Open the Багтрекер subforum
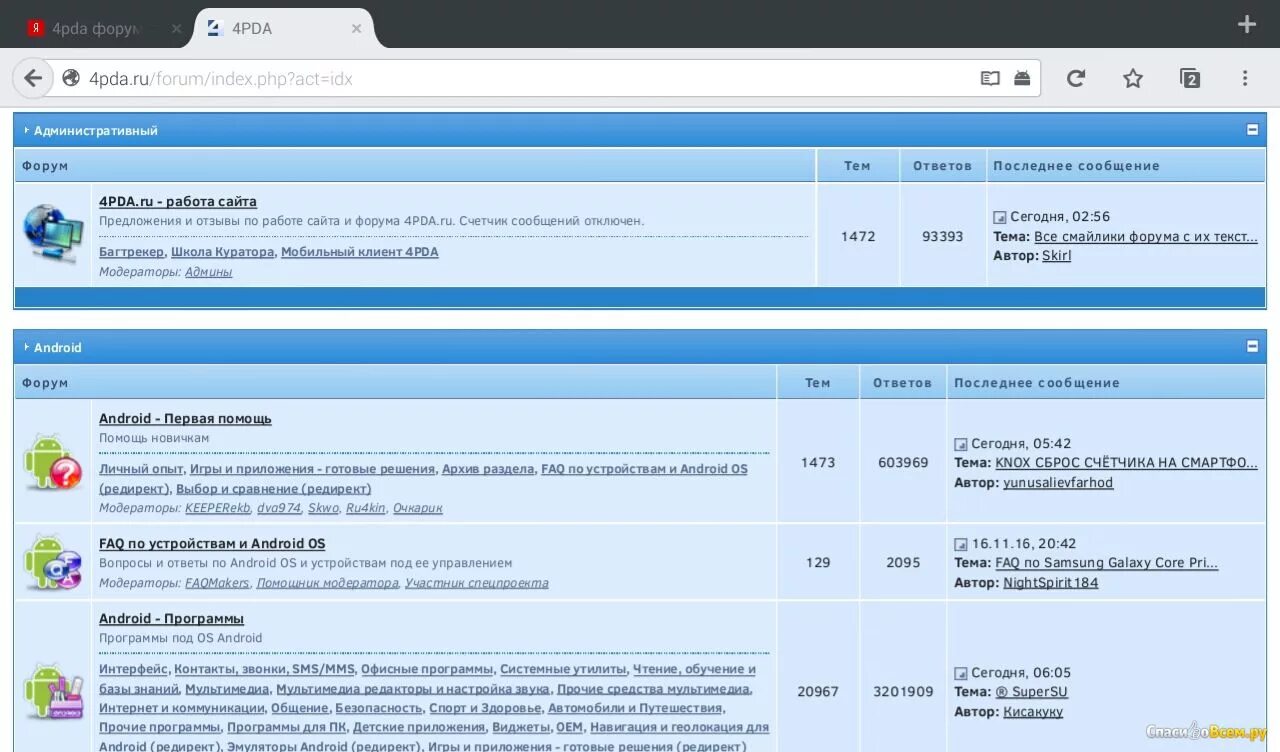This screenshot has height=752, width=1280. (x=131, y=252)
